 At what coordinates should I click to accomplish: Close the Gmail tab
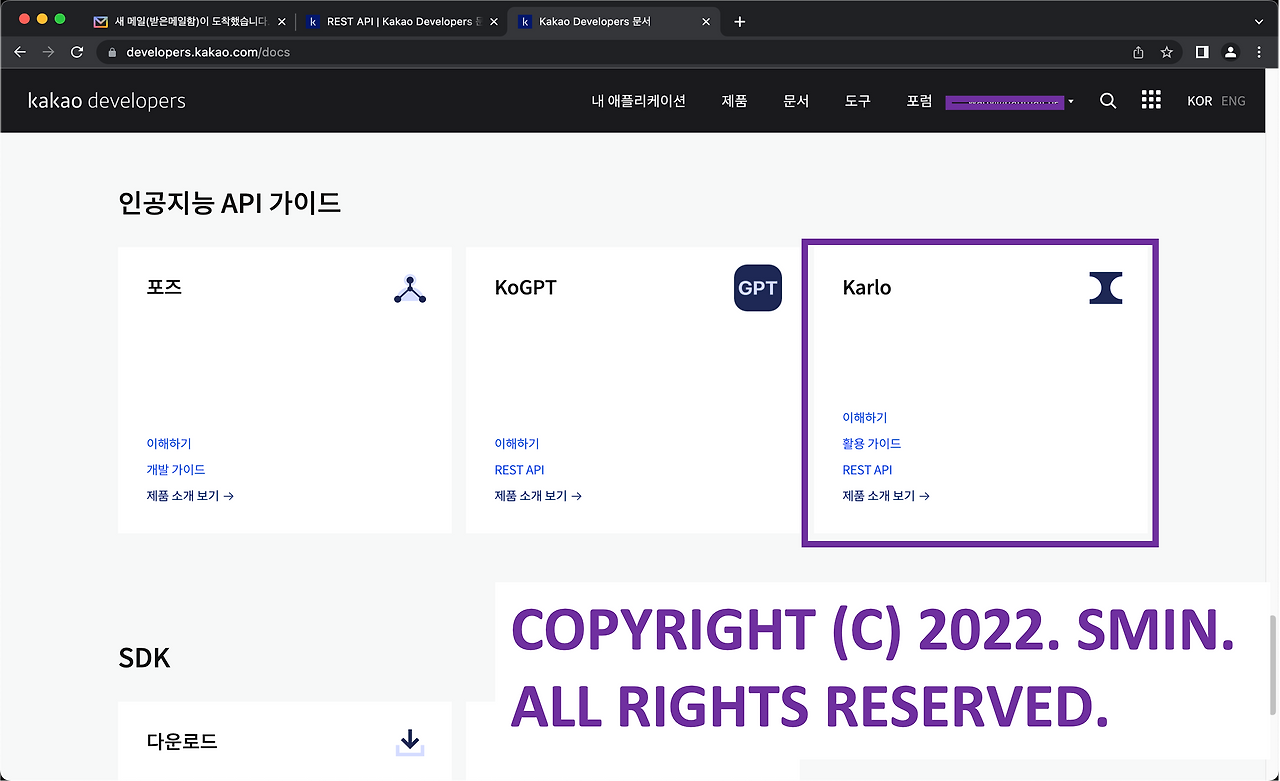click(281, 21)
